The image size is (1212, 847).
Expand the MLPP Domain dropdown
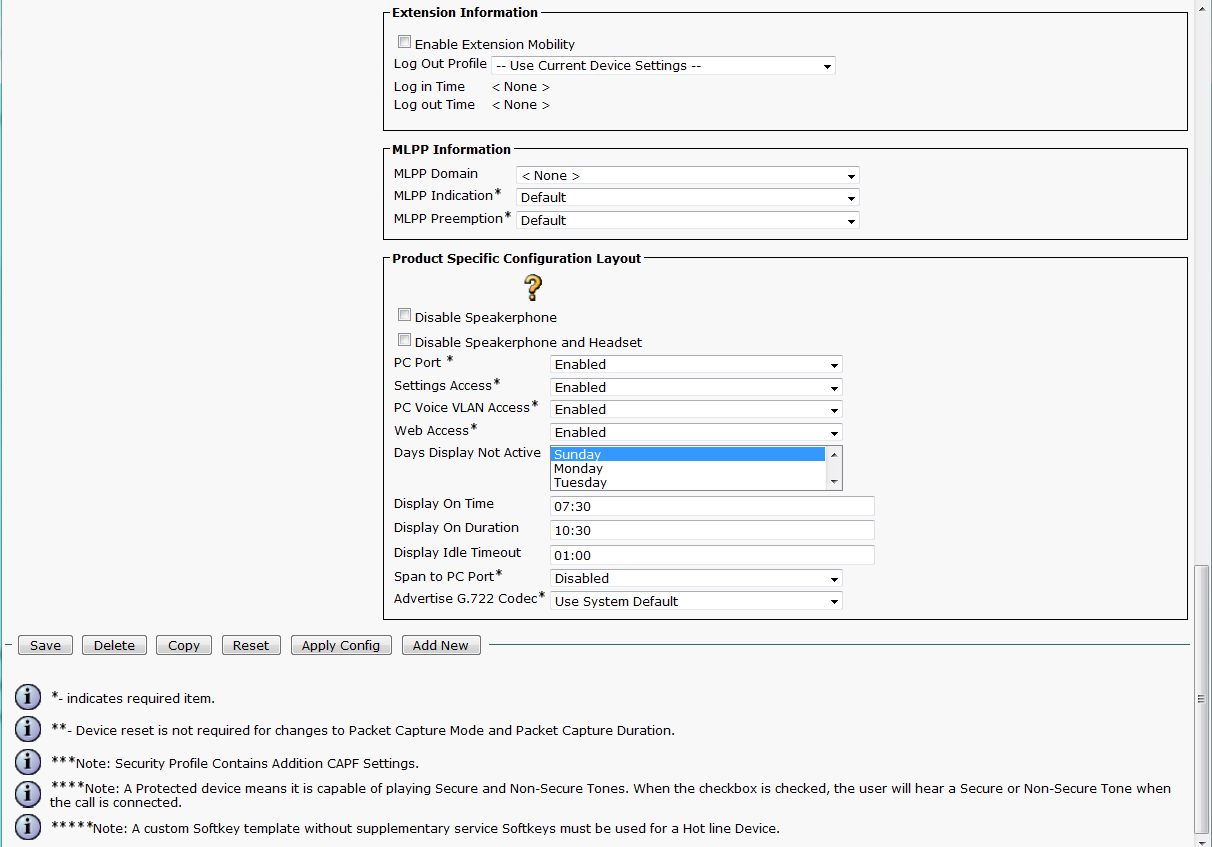tap(687, 176)
